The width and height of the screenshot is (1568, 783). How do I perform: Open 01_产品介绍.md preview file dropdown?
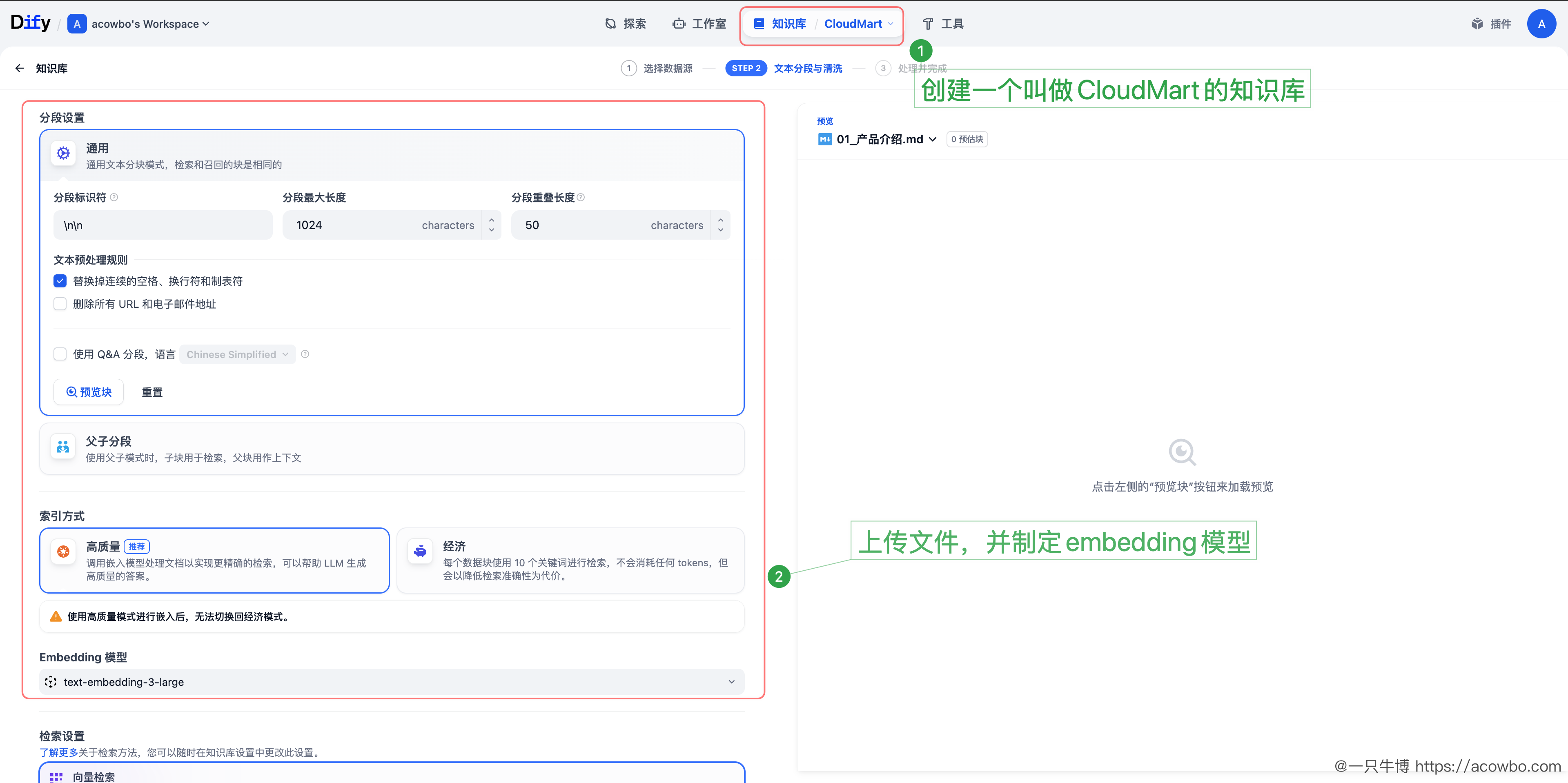click(877, 139)
